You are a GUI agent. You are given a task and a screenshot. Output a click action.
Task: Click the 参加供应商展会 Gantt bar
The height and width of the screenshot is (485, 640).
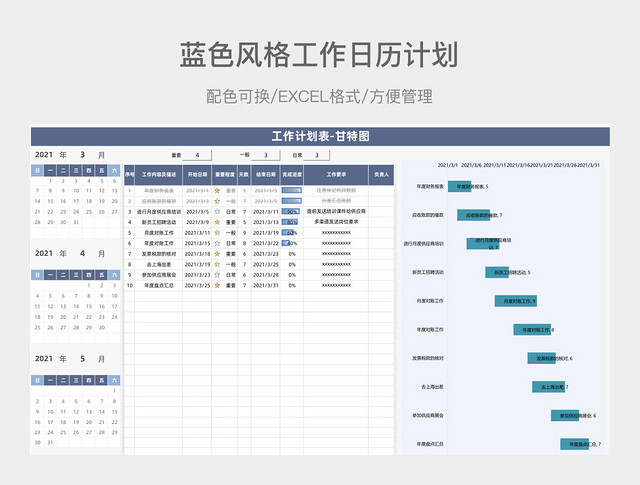(564, 415)
